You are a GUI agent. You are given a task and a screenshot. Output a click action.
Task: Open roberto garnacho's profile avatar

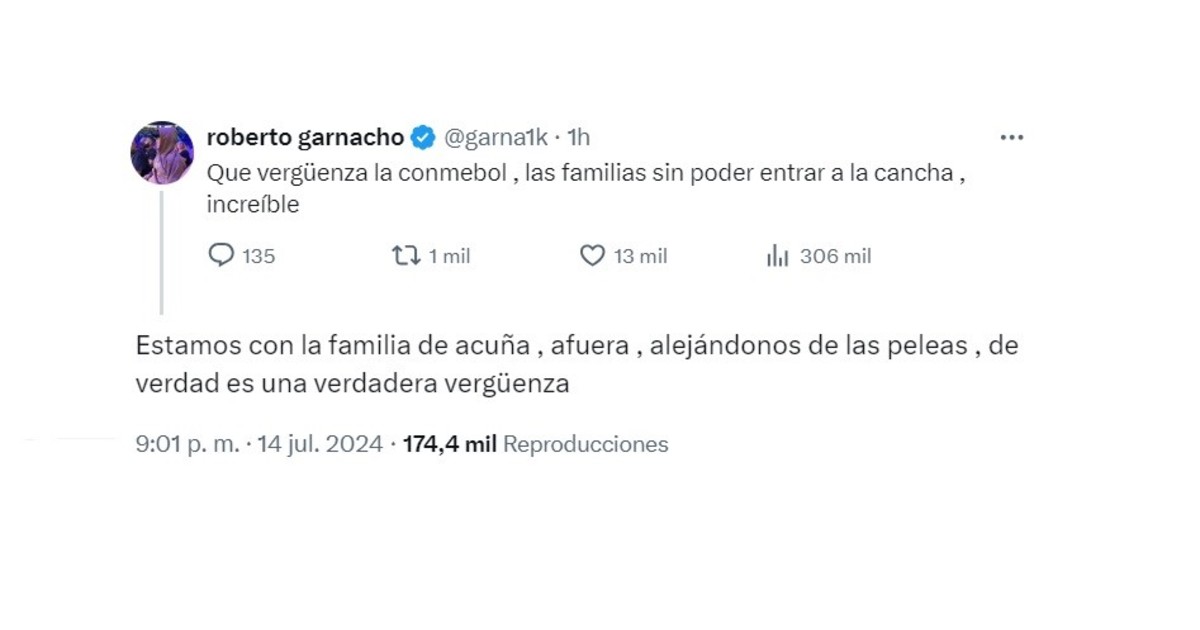click(162, 153)
